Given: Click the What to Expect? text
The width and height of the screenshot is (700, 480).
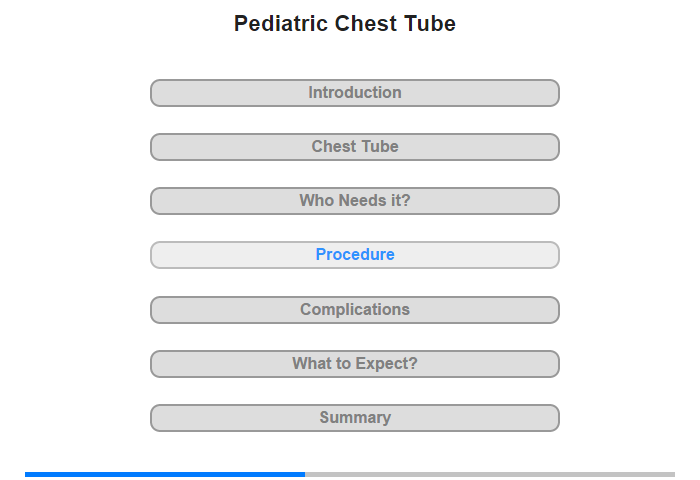Looking at the screenshot, I should click(x=355, y=363).
